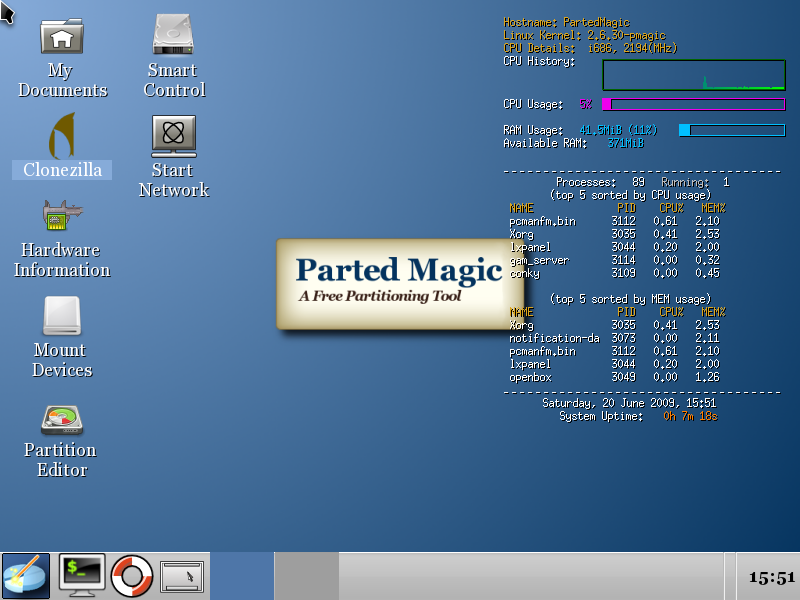Click the '(top 5 sorted by CPU usage)' heading
This screenshot has height=600, width=800.
click(x=630, y=195)
